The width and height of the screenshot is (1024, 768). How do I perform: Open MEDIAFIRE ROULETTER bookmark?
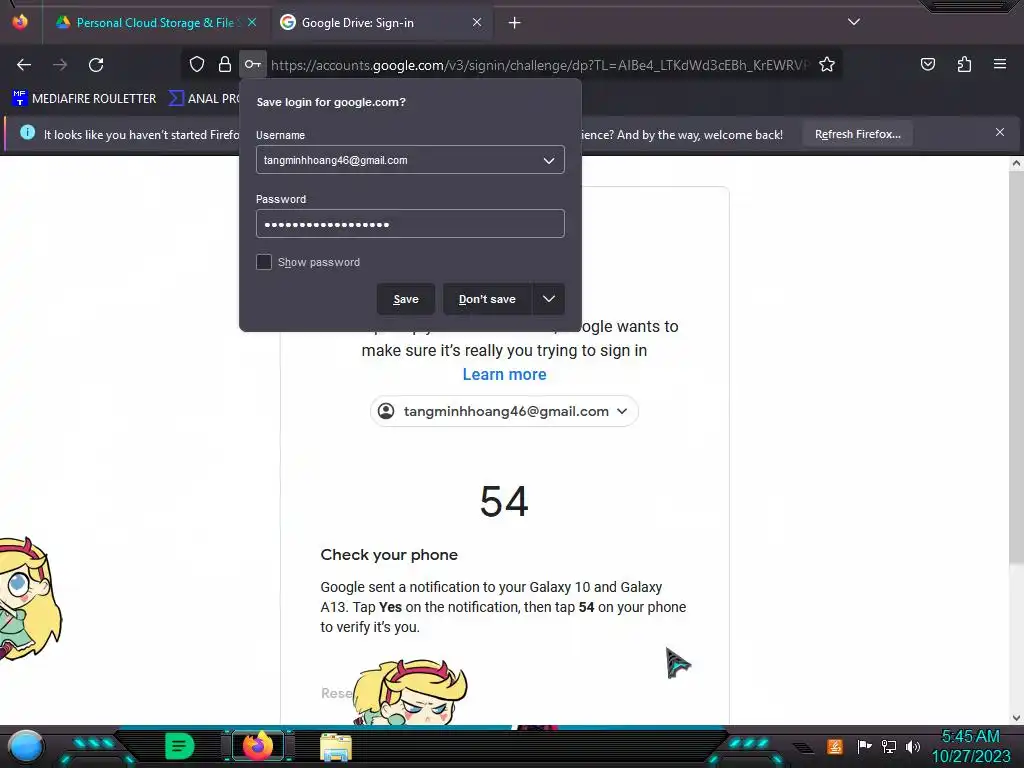[x=84, y=99]
